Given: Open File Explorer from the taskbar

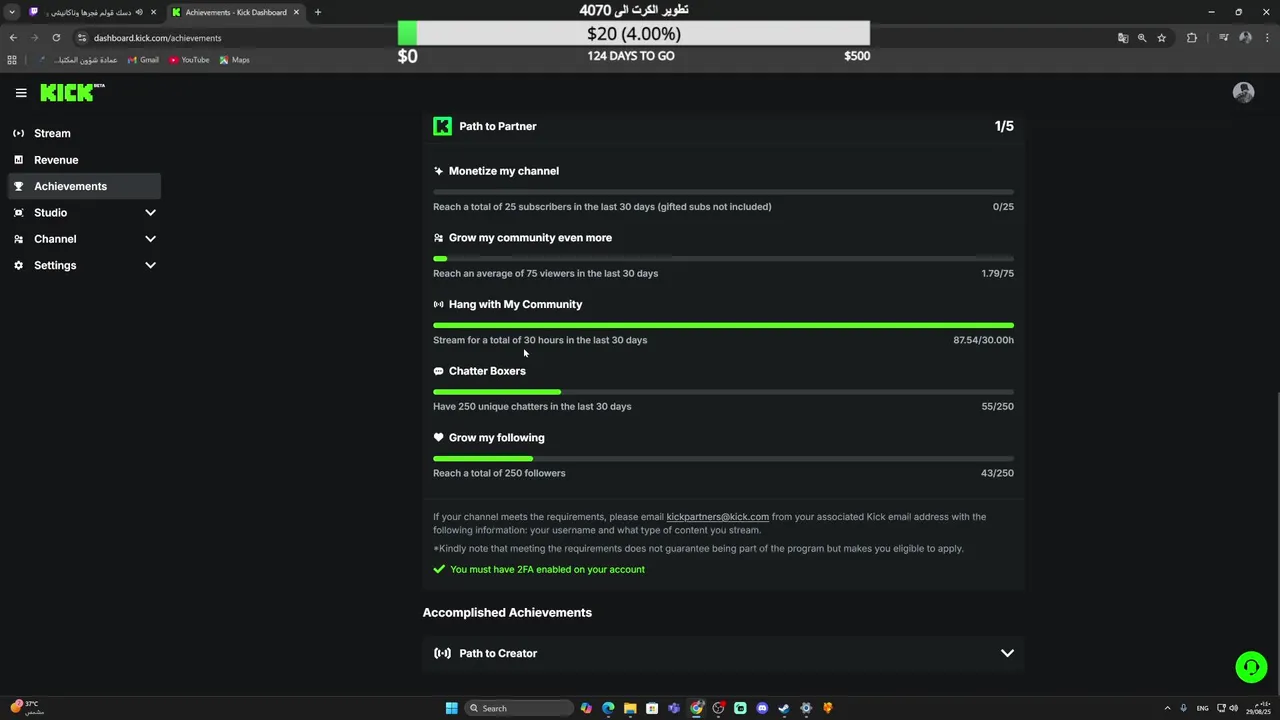Looking at the screenshot, I should (x=630, y=708).
